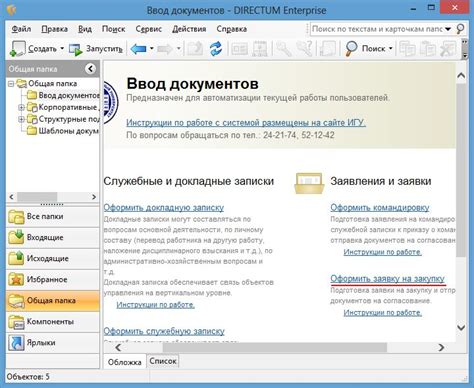Select the Корпоративные folder in the tree
Viewport: 474px width, 388px height.
[64, 107]
